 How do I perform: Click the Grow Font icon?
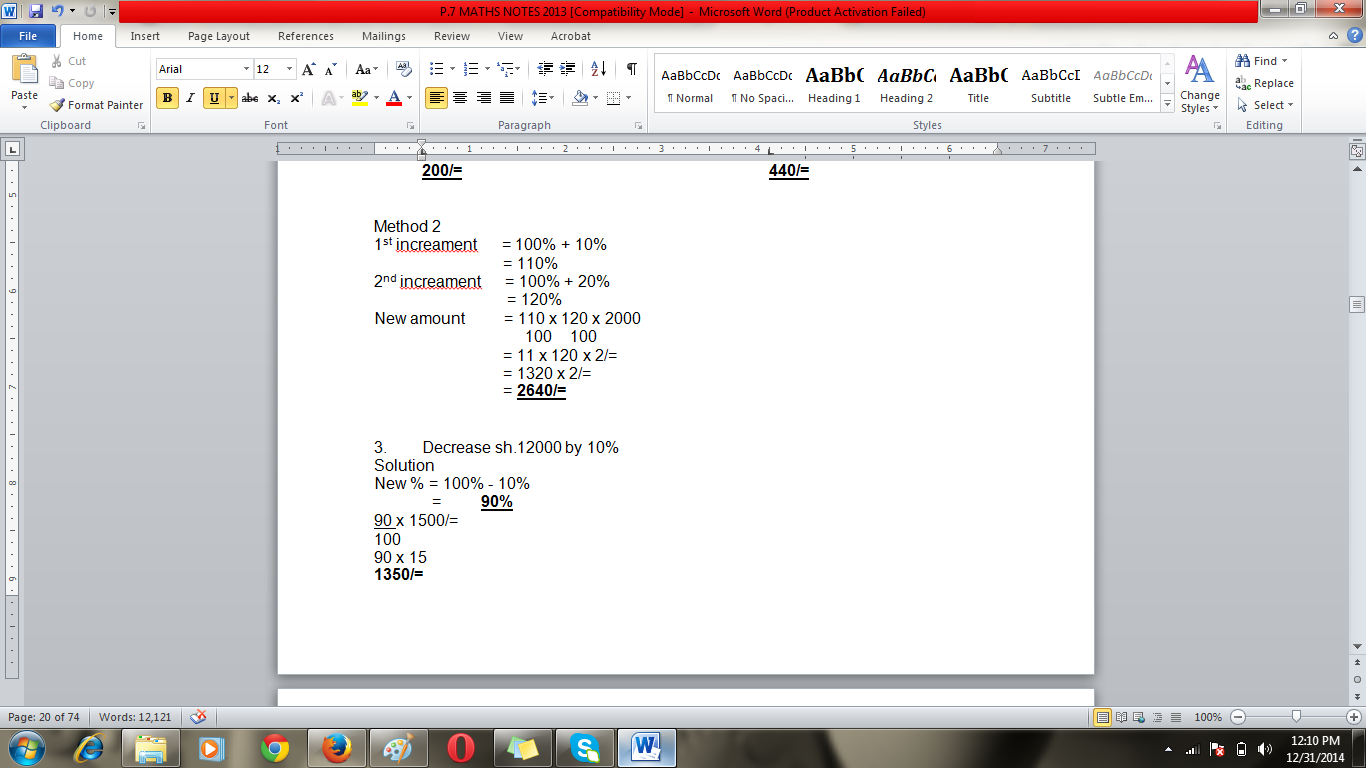coord(309,69)
